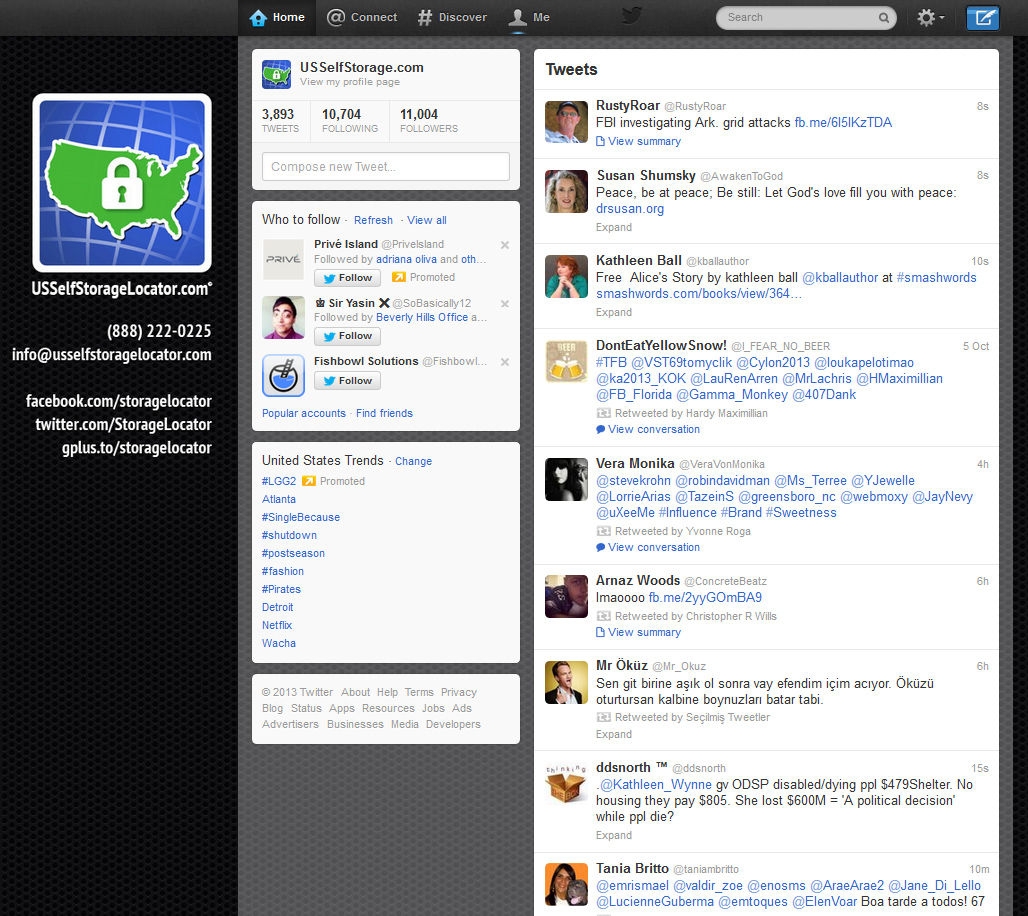Open the 10,704 Following count
1028x916 pixels.
(x=349, y=121)
